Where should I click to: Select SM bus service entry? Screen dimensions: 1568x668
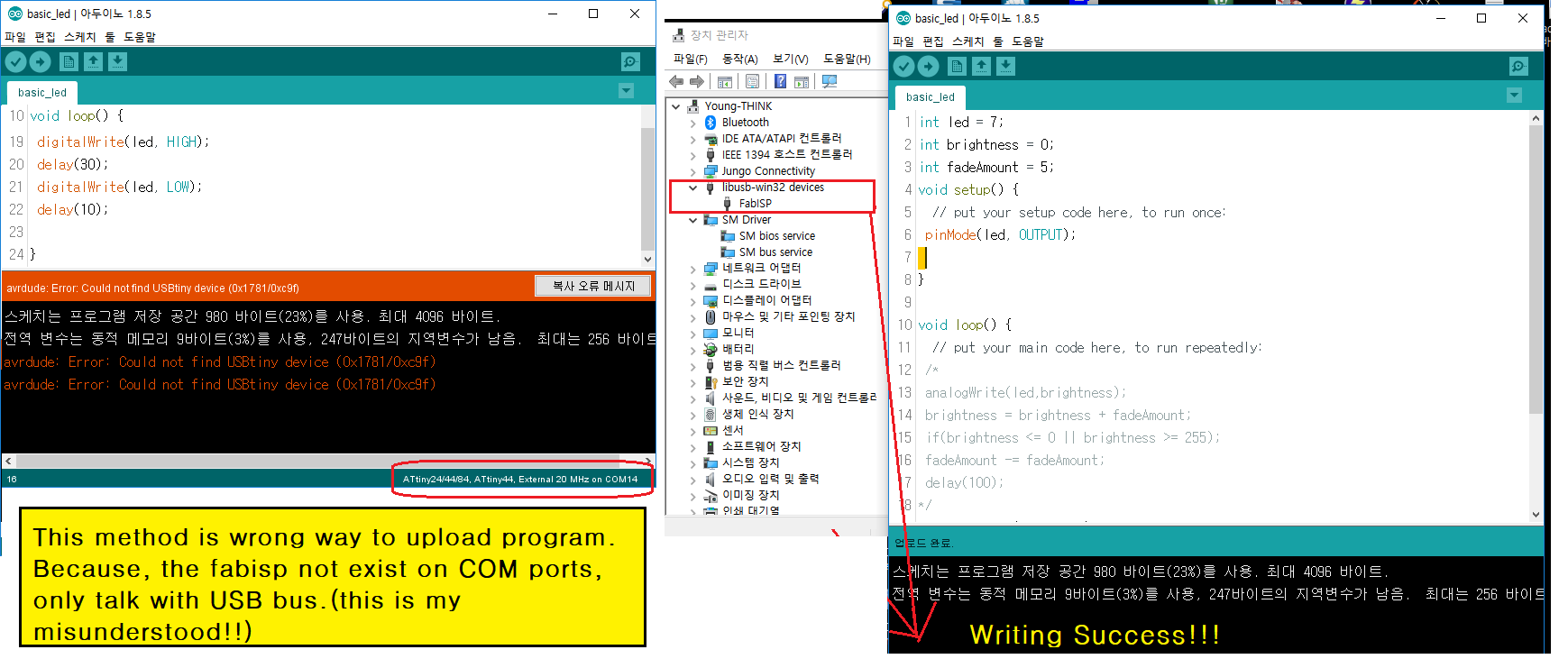(775, 252)
